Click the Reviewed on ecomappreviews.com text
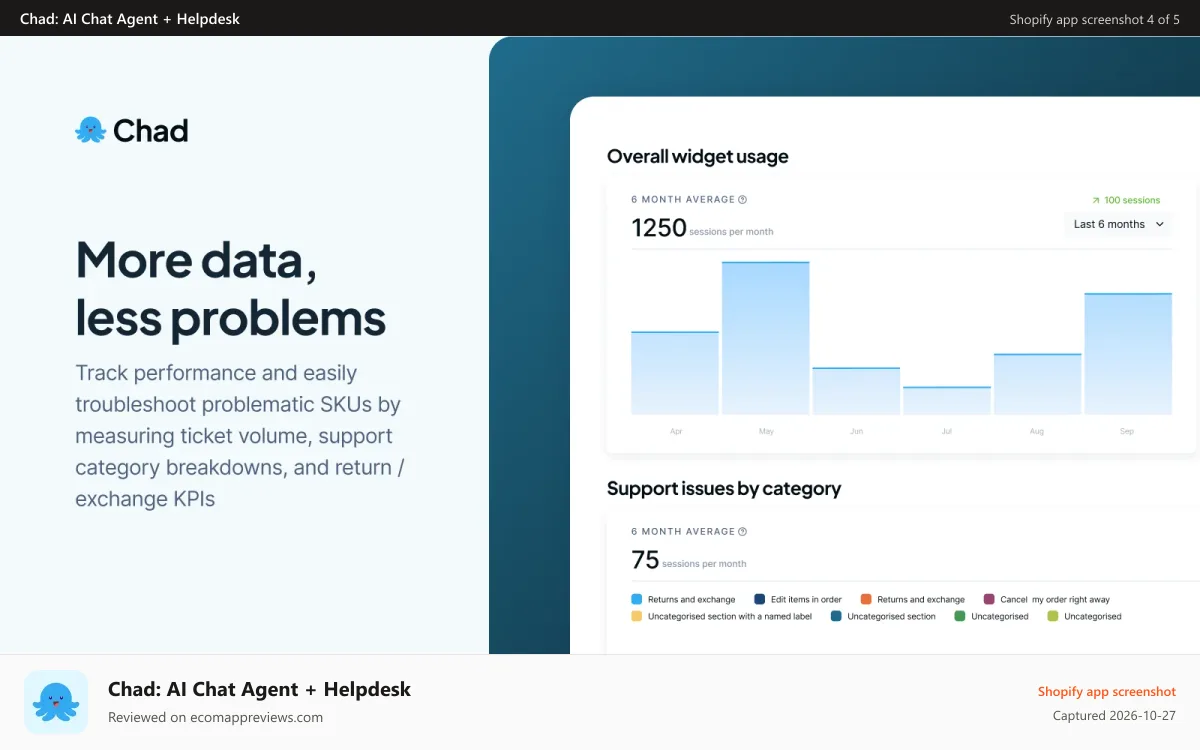The width and height of the screenshot is (1200, 750). click(215, 717)
